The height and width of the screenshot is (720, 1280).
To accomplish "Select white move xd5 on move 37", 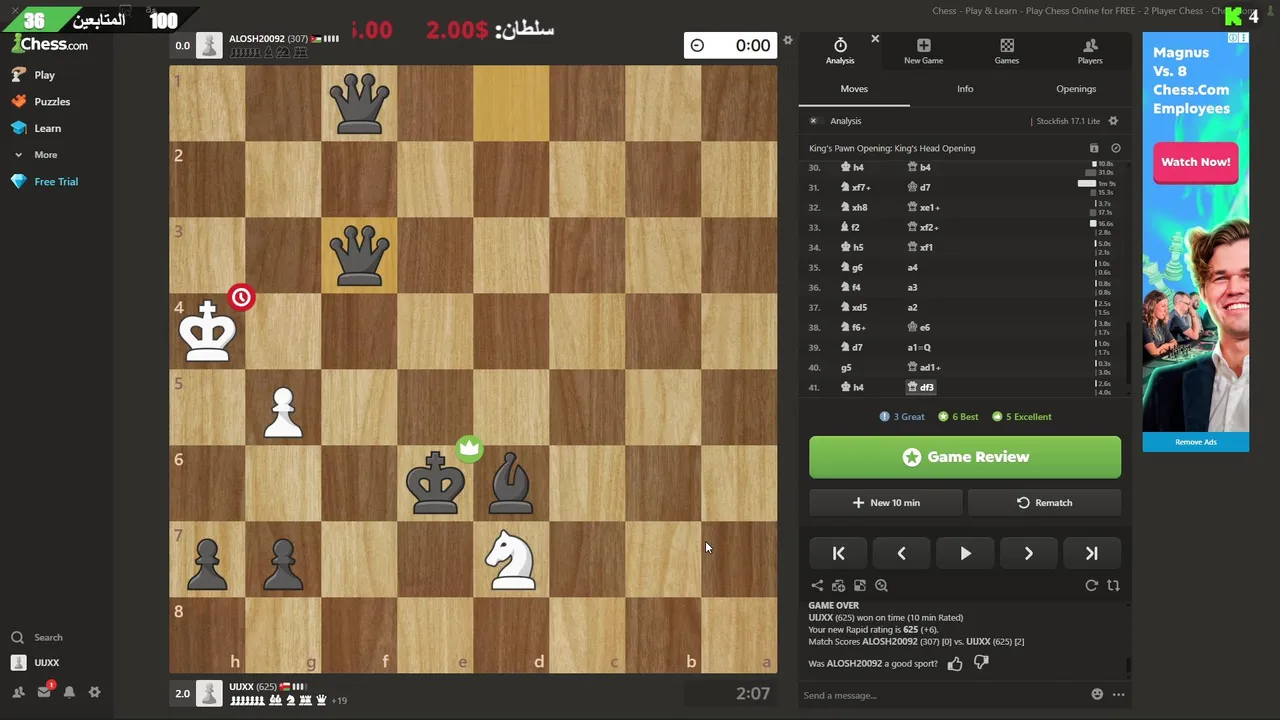I will [854, 307].
